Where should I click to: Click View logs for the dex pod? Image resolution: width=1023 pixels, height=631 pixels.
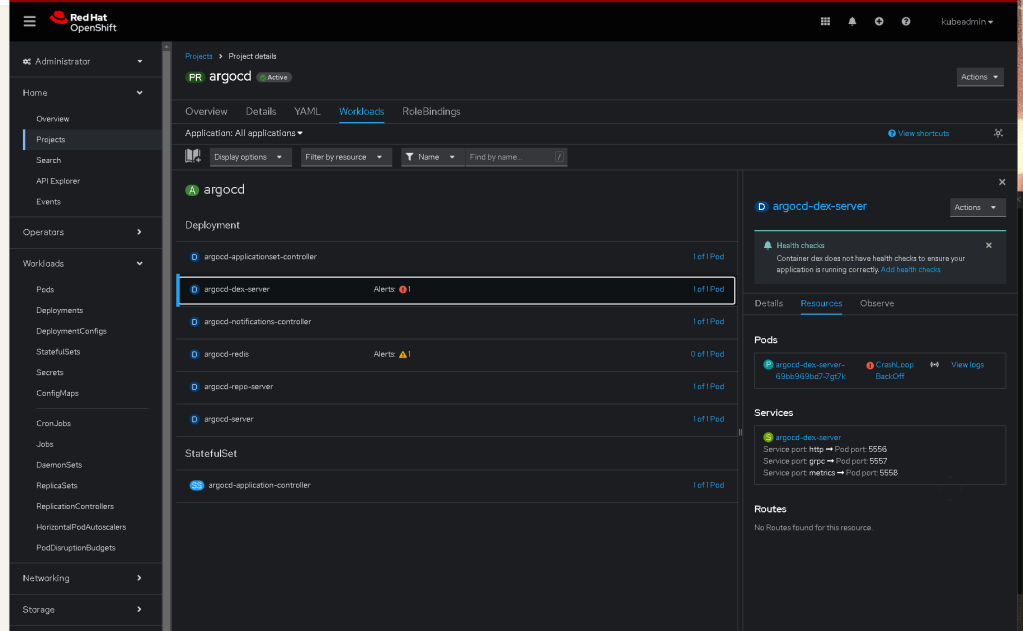[967, 365]
